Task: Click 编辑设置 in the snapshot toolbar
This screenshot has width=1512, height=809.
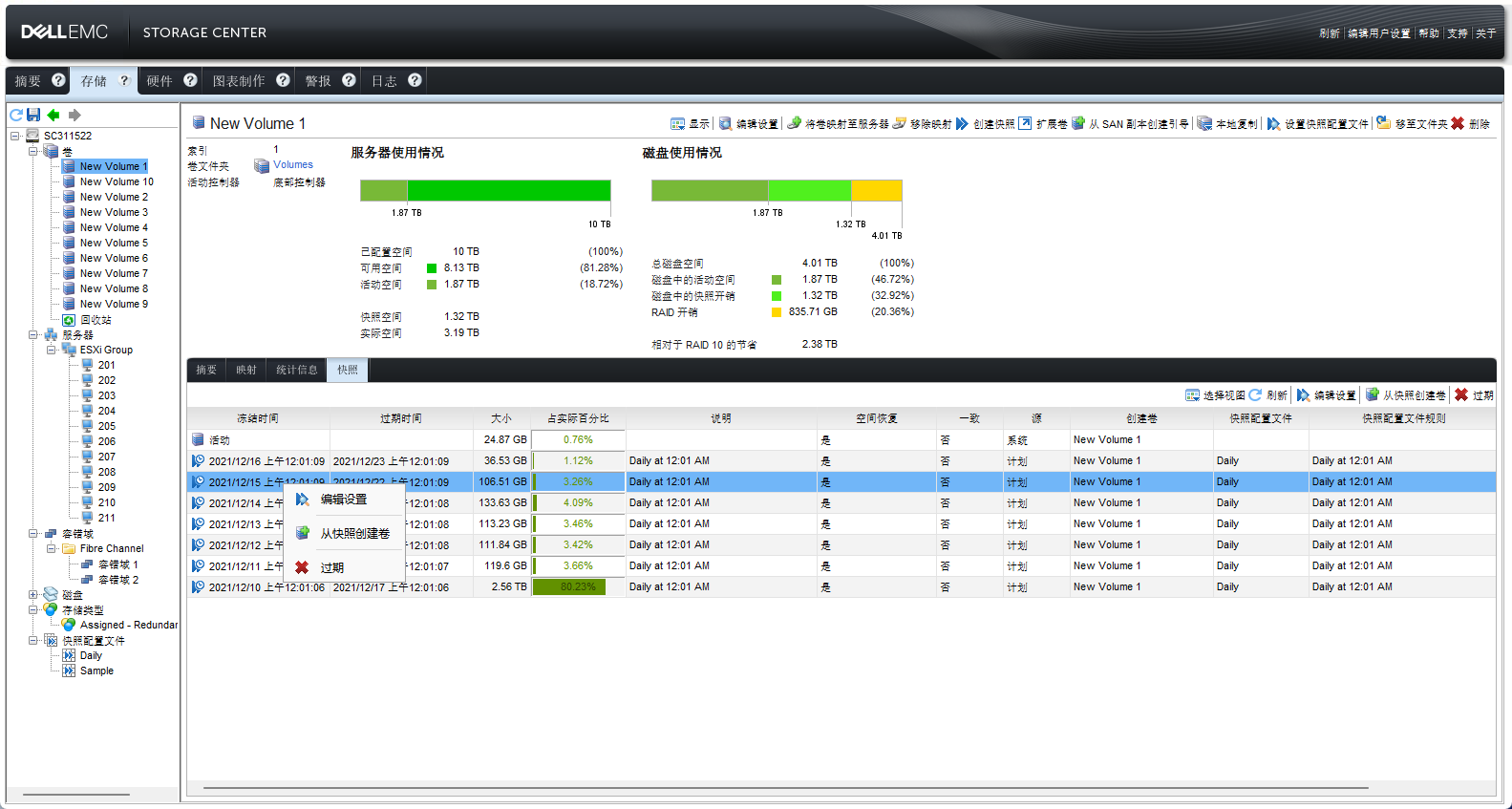Action: tap(1327, 395)
